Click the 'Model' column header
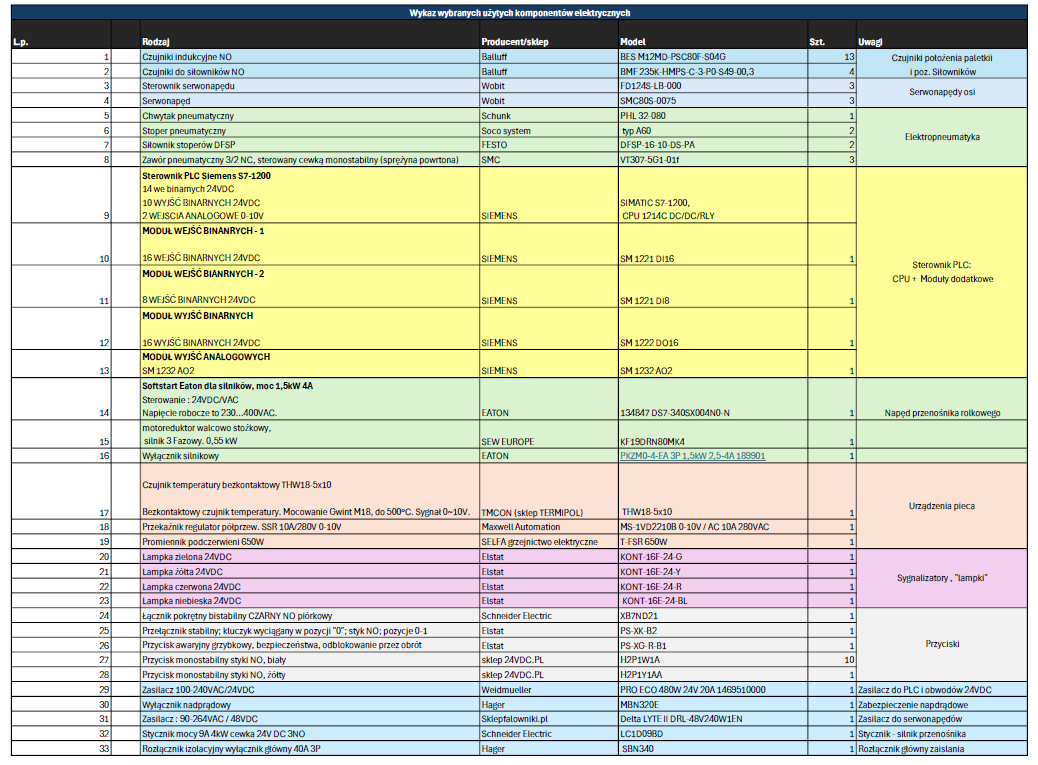The width and height of the screenshot is (1038, 765). point(633,42)
